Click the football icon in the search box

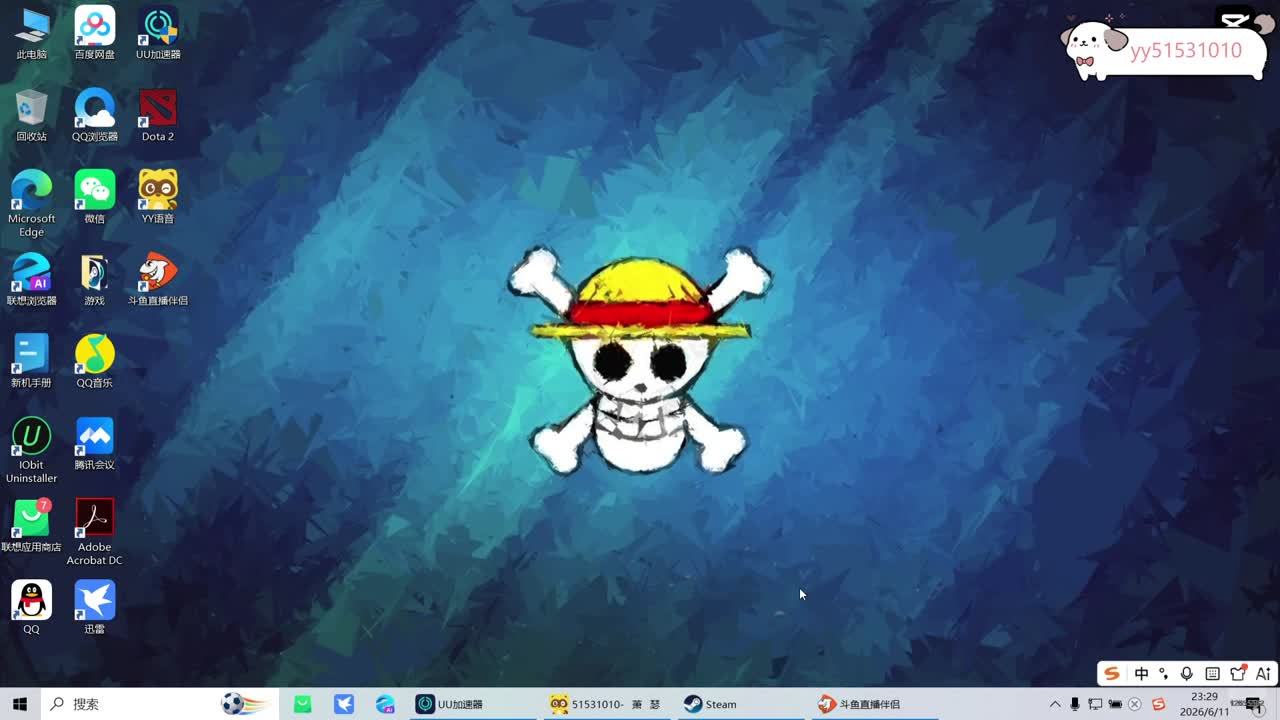coord(245,704)
